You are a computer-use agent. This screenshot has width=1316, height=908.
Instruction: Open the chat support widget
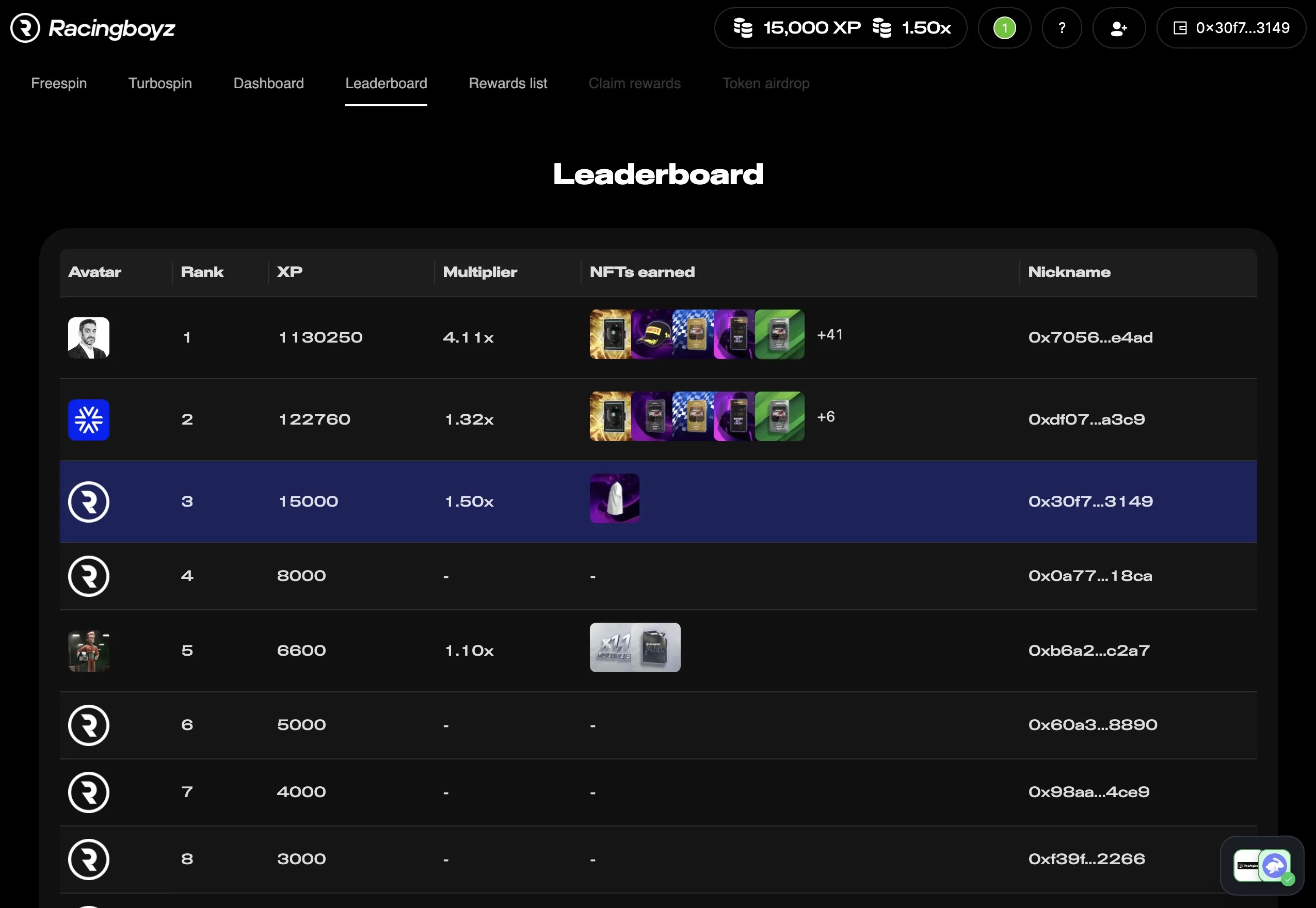tap(1261, 865)
